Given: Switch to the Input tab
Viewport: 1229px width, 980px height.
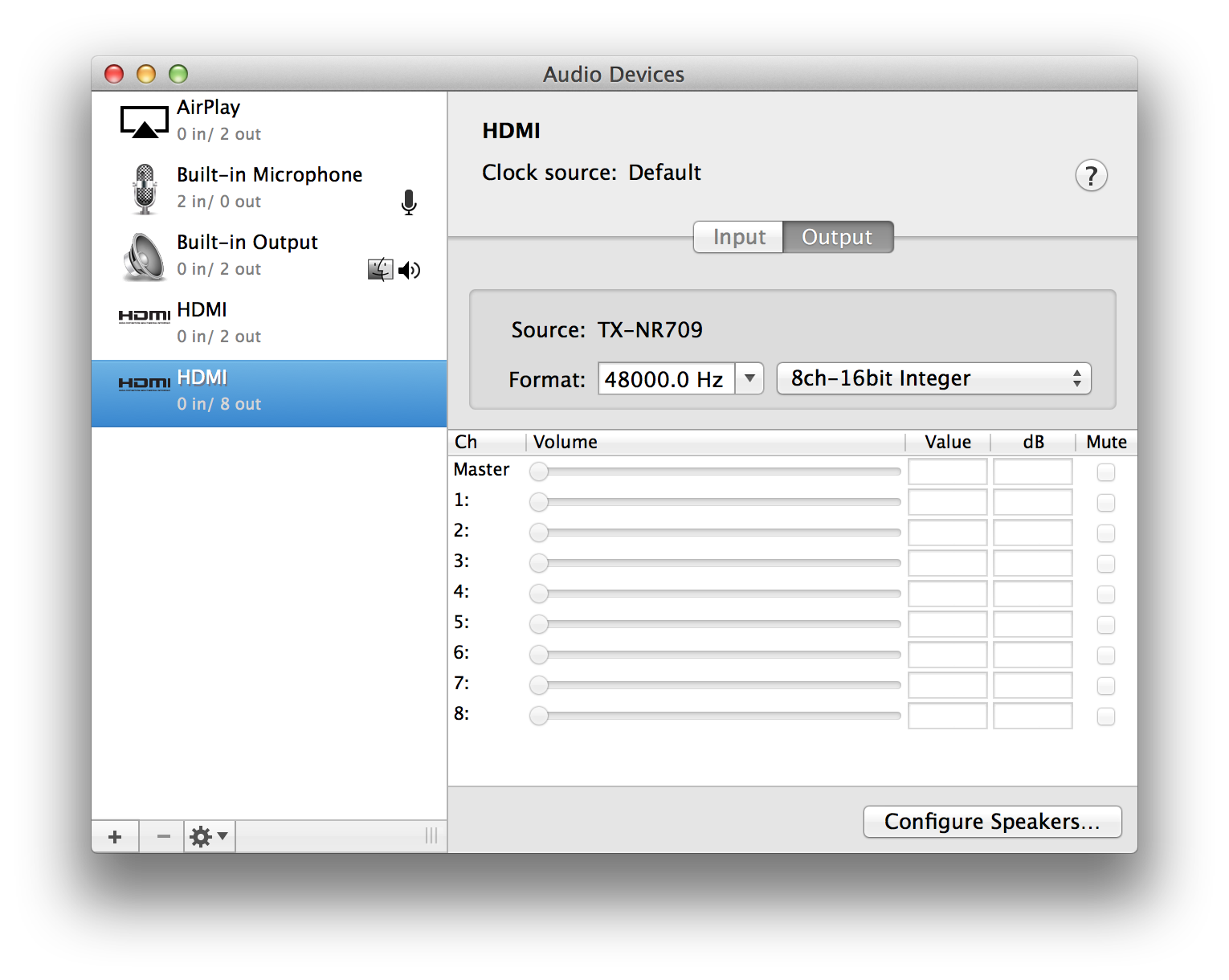Looking at the screenshot, I should pyautogui.click(x=738, y=237).
